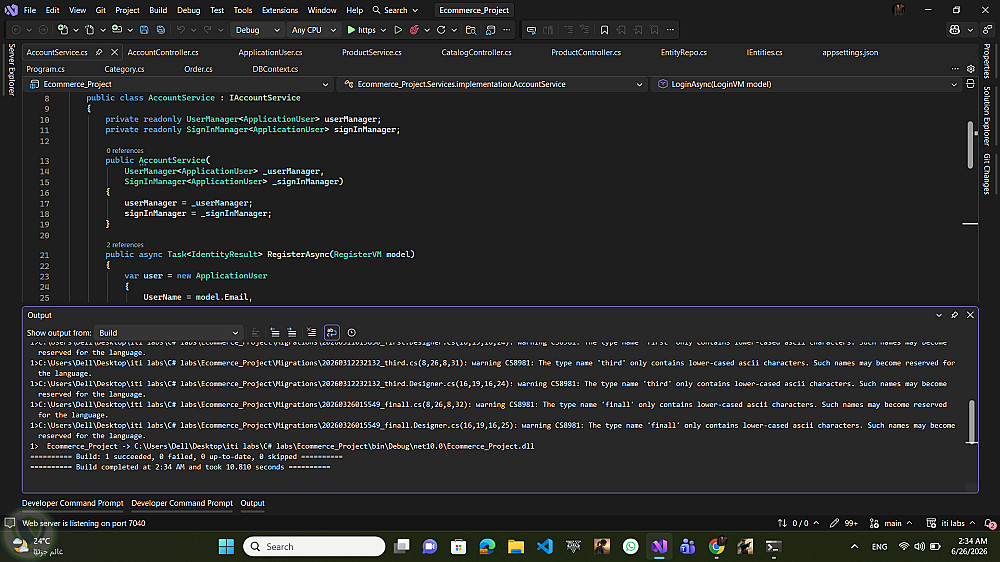Click the Hot Reload flame icon
Image resolution: width=1000 pixels, height=562 pixels.
(415, 30)
